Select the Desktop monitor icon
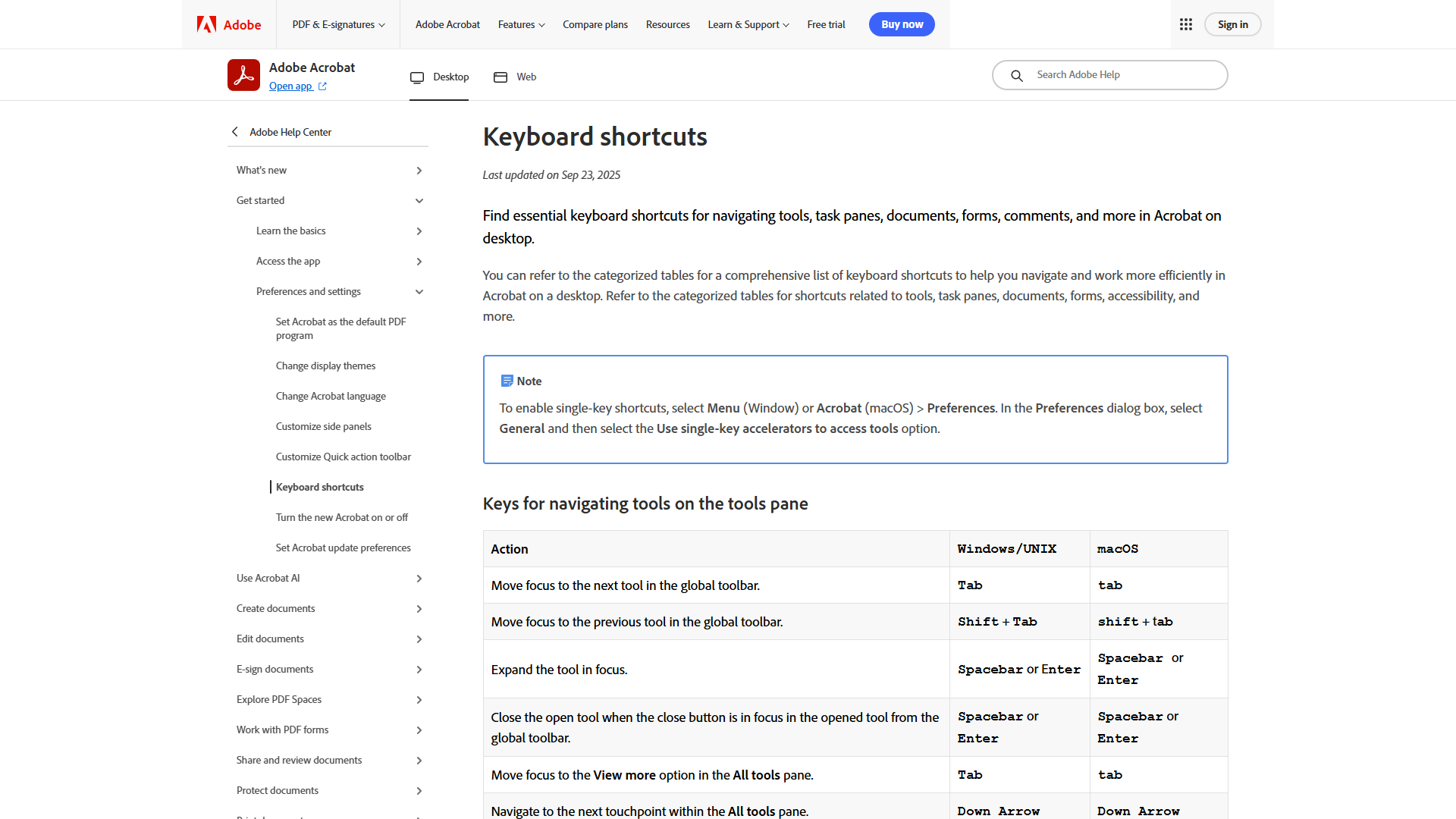1456x819 pixels. 417,77
